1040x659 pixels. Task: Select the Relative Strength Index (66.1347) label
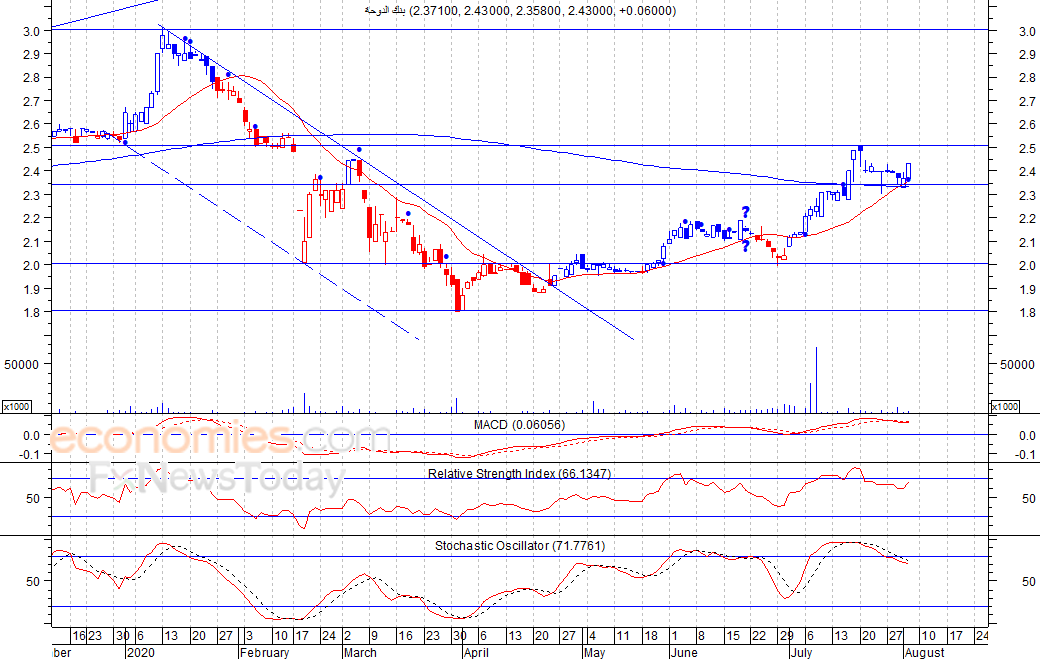click(x=519, y=473)
